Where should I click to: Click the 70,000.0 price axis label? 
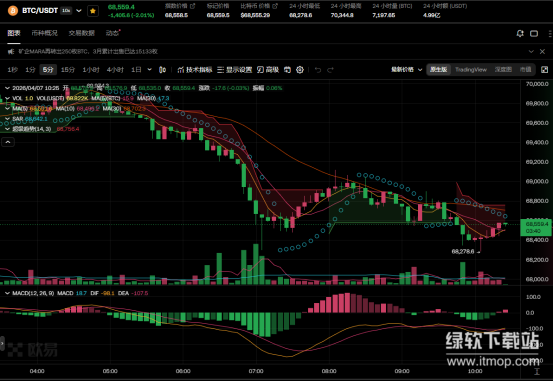(x=537, y=84)
